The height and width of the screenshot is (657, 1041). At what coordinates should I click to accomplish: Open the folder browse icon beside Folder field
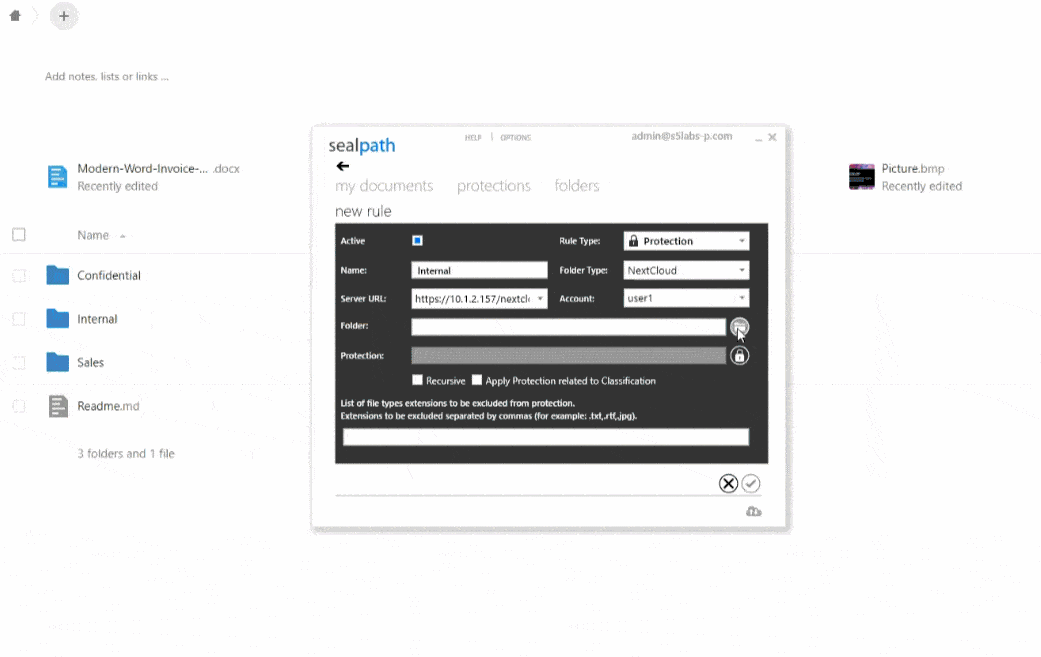click(x=740, y=327)
